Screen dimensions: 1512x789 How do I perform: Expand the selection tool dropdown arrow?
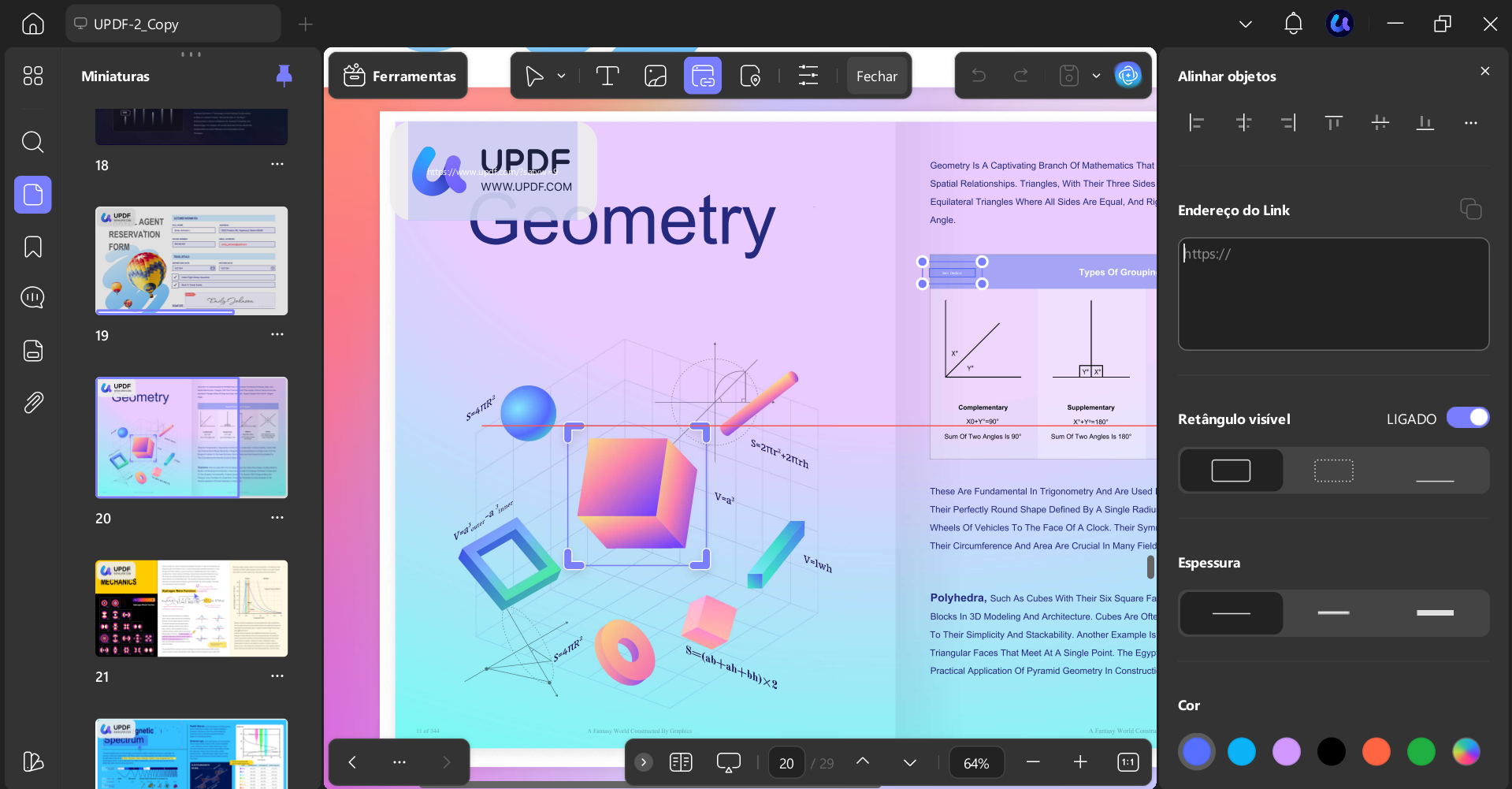pos(561,75)
